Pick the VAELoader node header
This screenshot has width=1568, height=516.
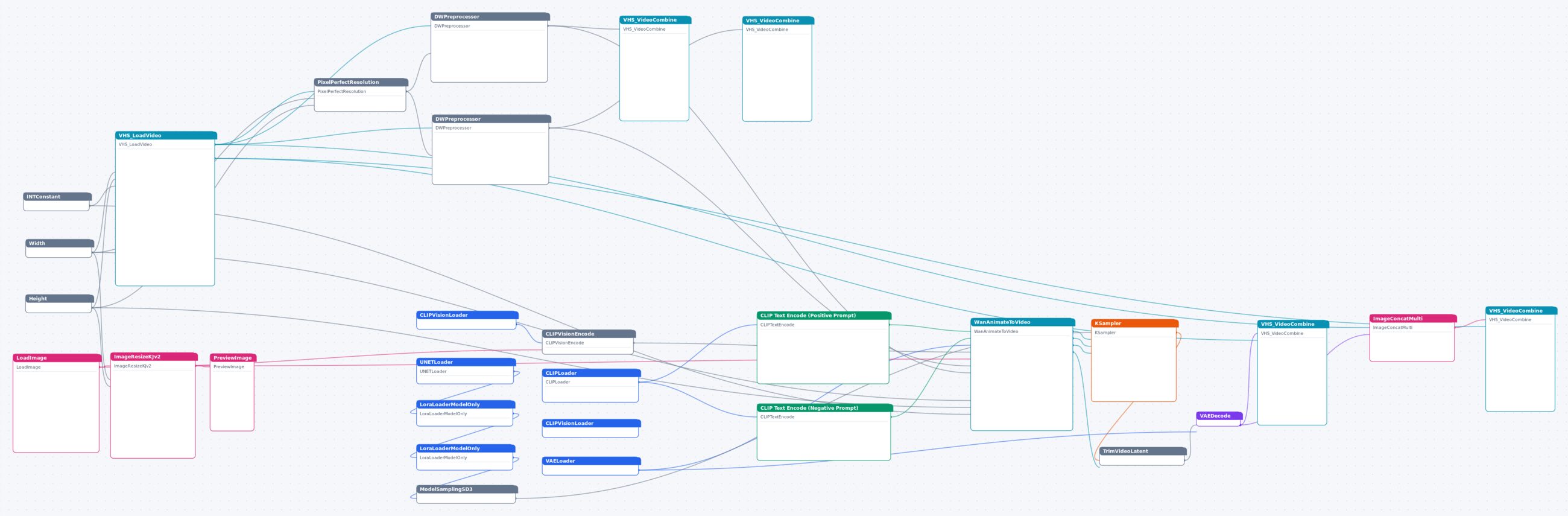[x=591, y=461]
